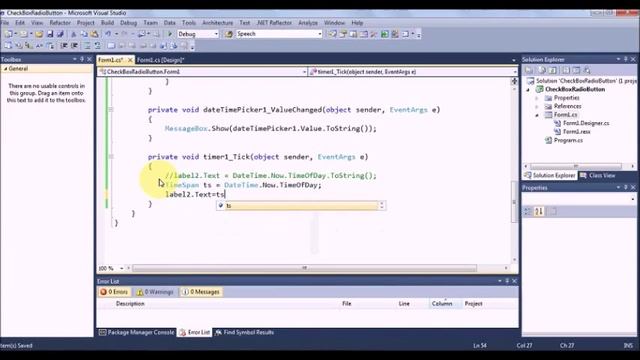Click the Save All toolbar icon
The height and width of the screenshot is (360, 640).
point(60,34)
